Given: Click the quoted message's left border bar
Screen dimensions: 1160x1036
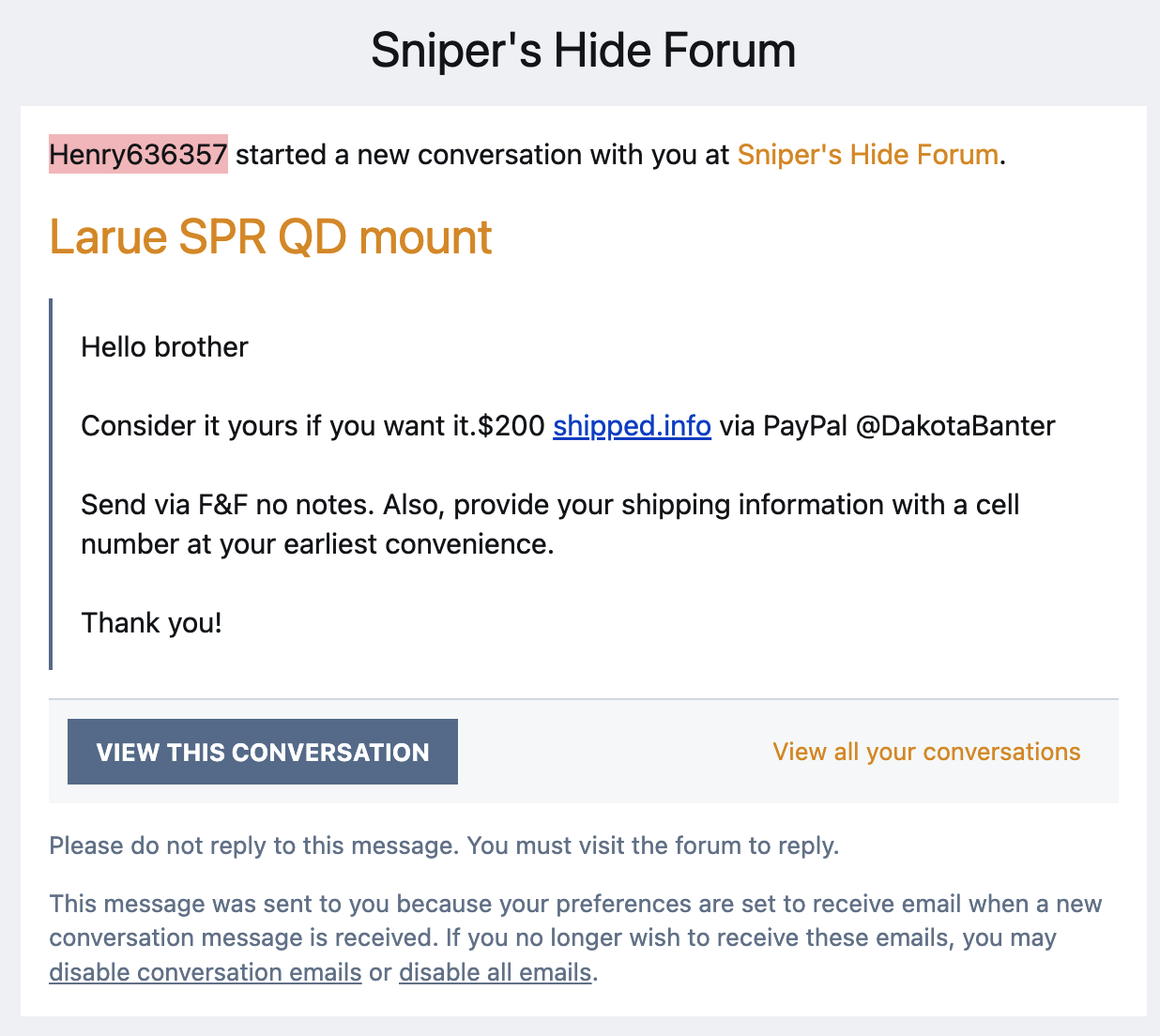Looking at the screenshot, I should pyautogui.click(x=51, y=484).
